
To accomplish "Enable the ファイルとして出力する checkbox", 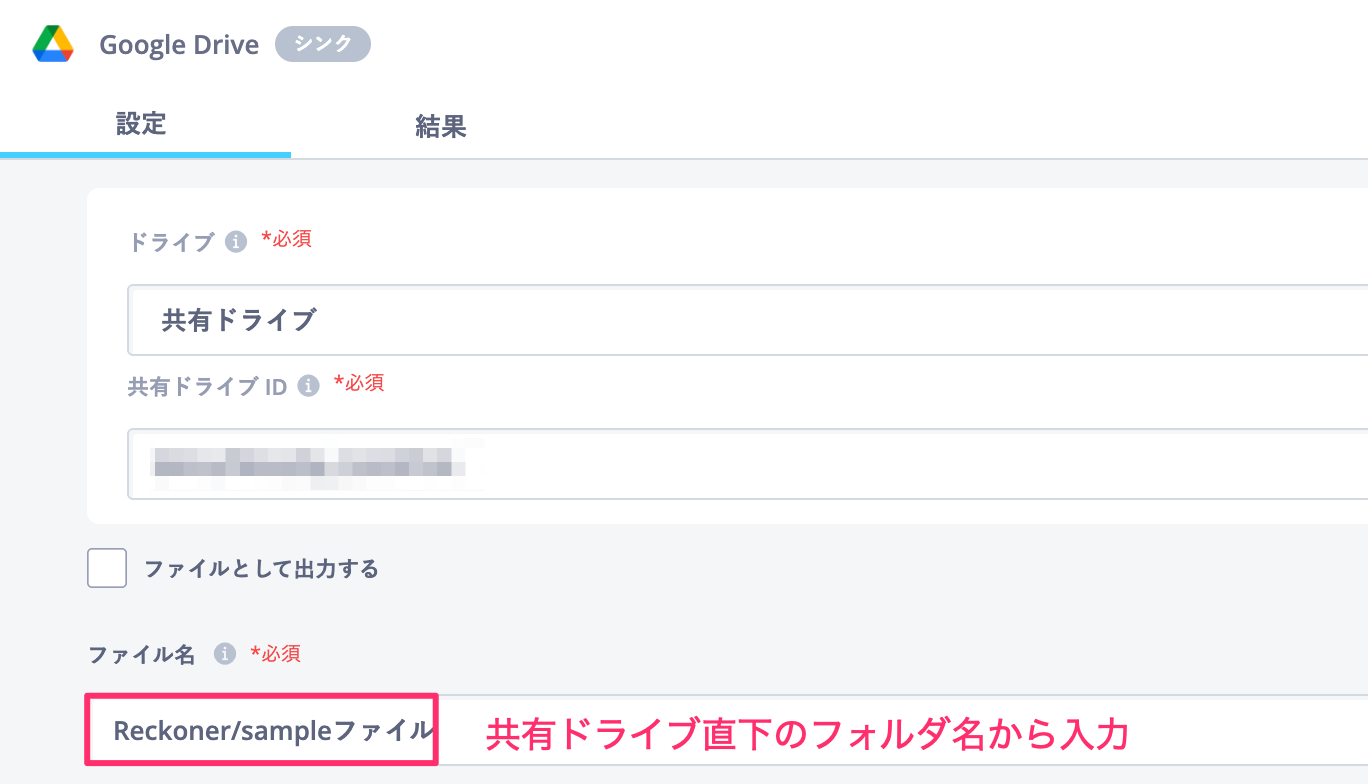I will [106, 568].
